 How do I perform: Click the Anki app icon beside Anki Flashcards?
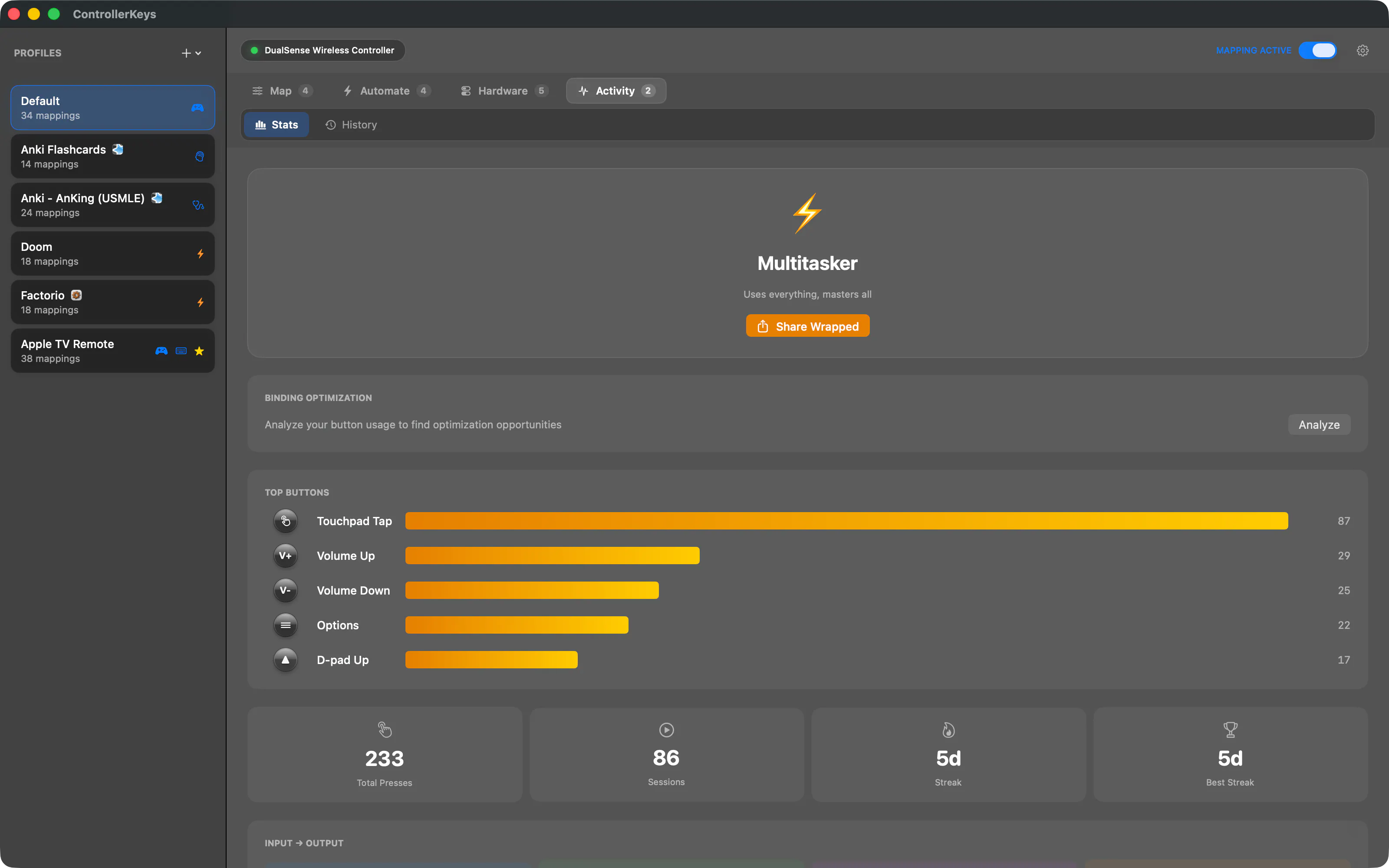click(118, 149)
